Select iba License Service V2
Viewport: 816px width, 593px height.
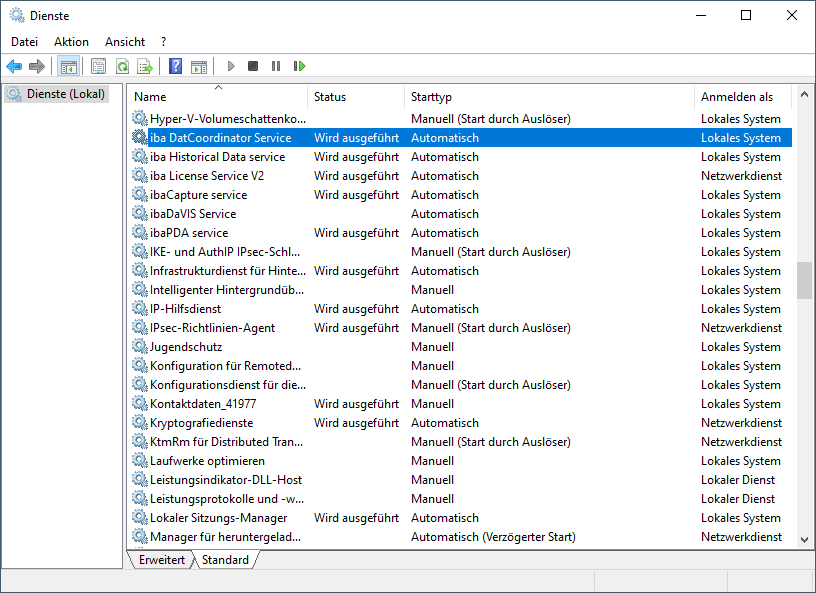click(x=461, y=175)
